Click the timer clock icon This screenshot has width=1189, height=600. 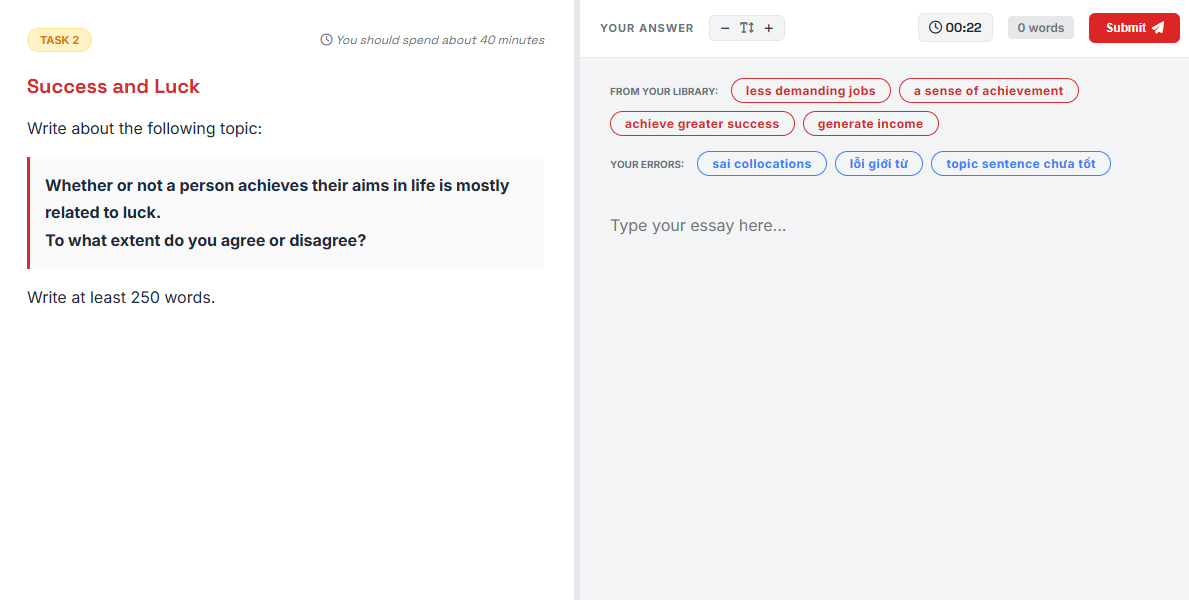click(x=935, y=28)
